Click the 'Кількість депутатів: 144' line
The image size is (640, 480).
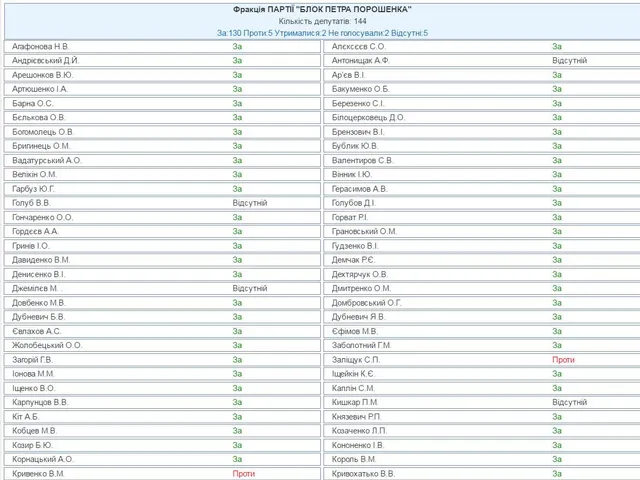click(x=321, y=21)
